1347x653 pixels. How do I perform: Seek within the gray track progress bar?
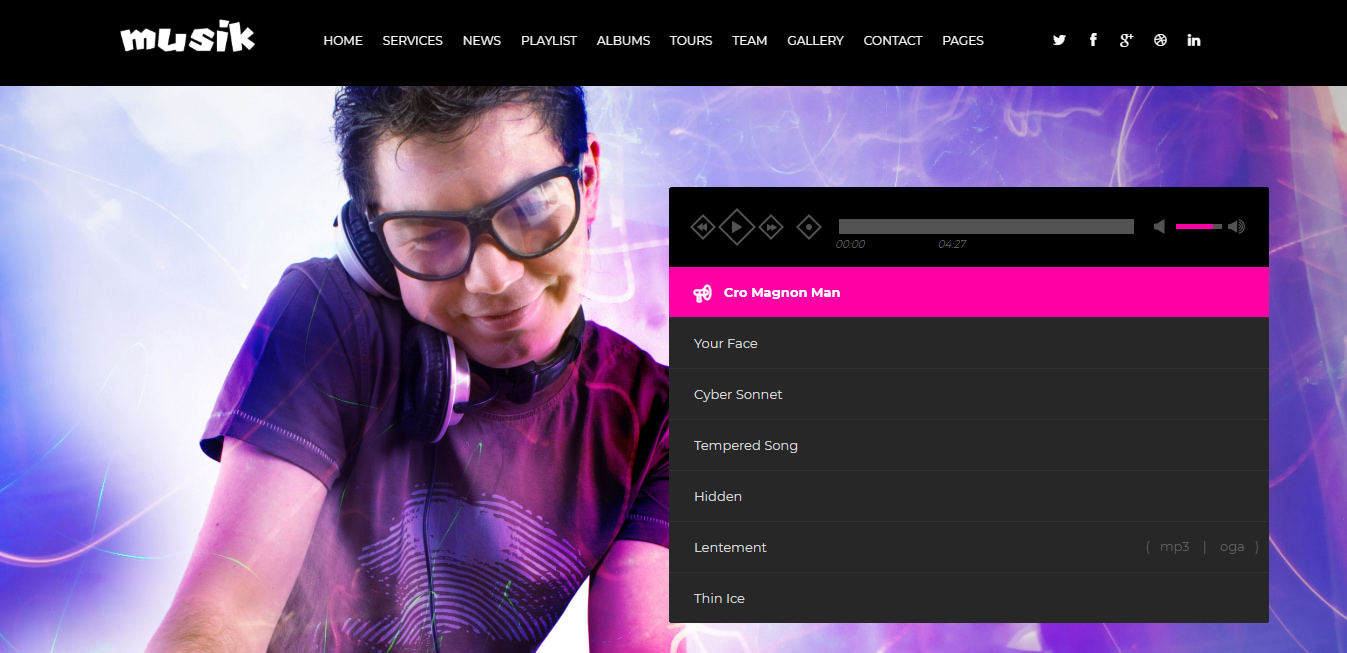point(985,227)
